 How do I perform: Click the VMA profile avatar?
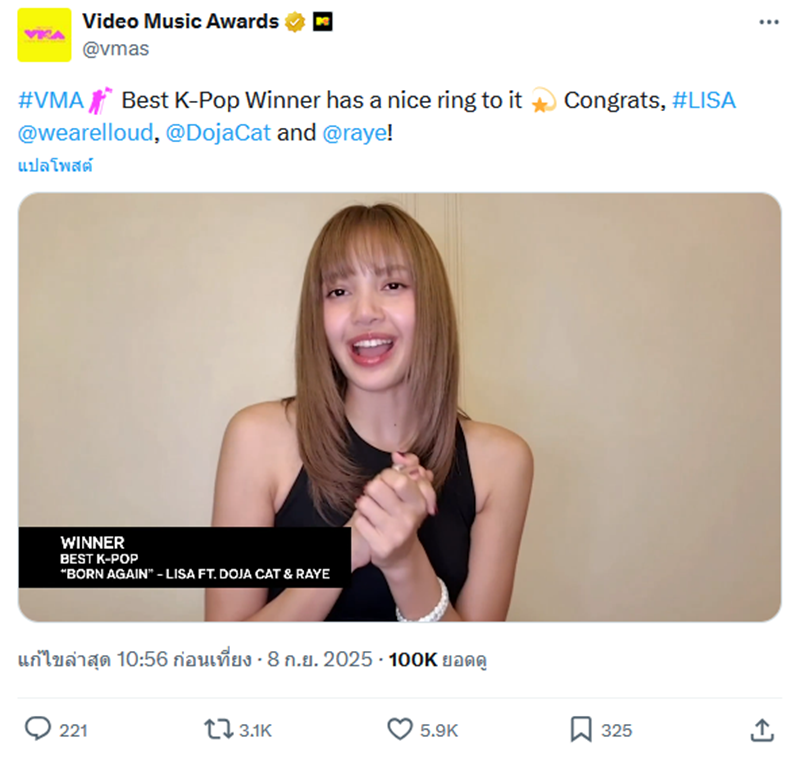coord(44,35)
